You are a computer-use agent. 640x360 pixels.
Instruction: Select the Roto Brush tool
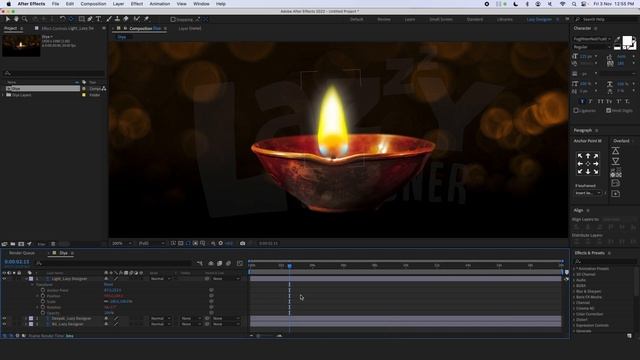coord(136,19)
